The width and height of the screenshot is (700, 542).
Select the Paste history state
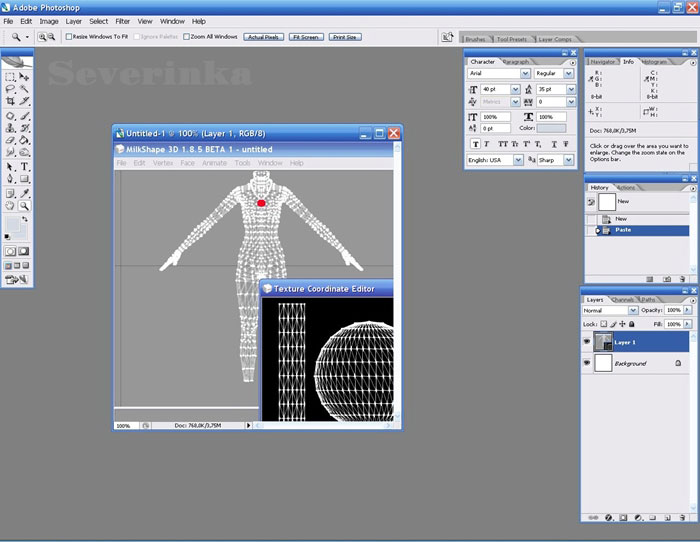tap(623, 230)
